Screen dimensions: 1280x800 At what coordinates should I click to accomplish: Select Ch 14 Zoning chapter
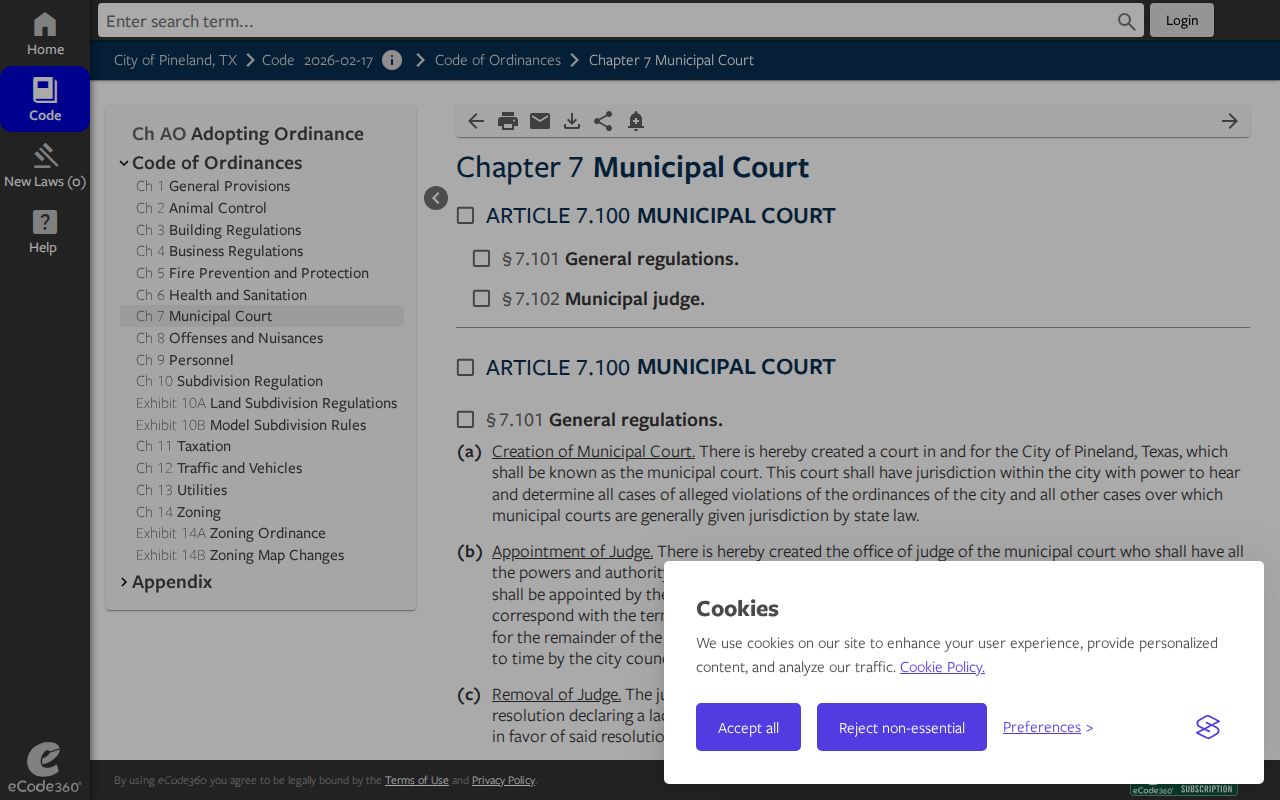pyautogui.click(x=178, y=512)
